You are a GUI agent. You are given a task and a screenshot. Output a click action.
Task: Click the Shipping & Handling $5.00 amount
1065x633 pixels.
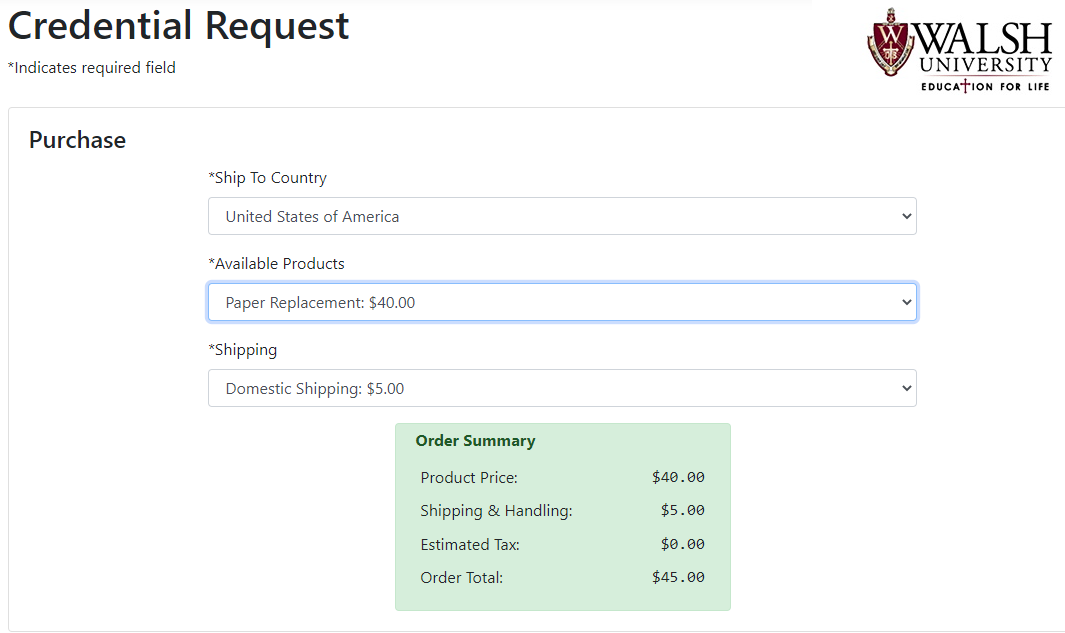click(x=682, y=510)
